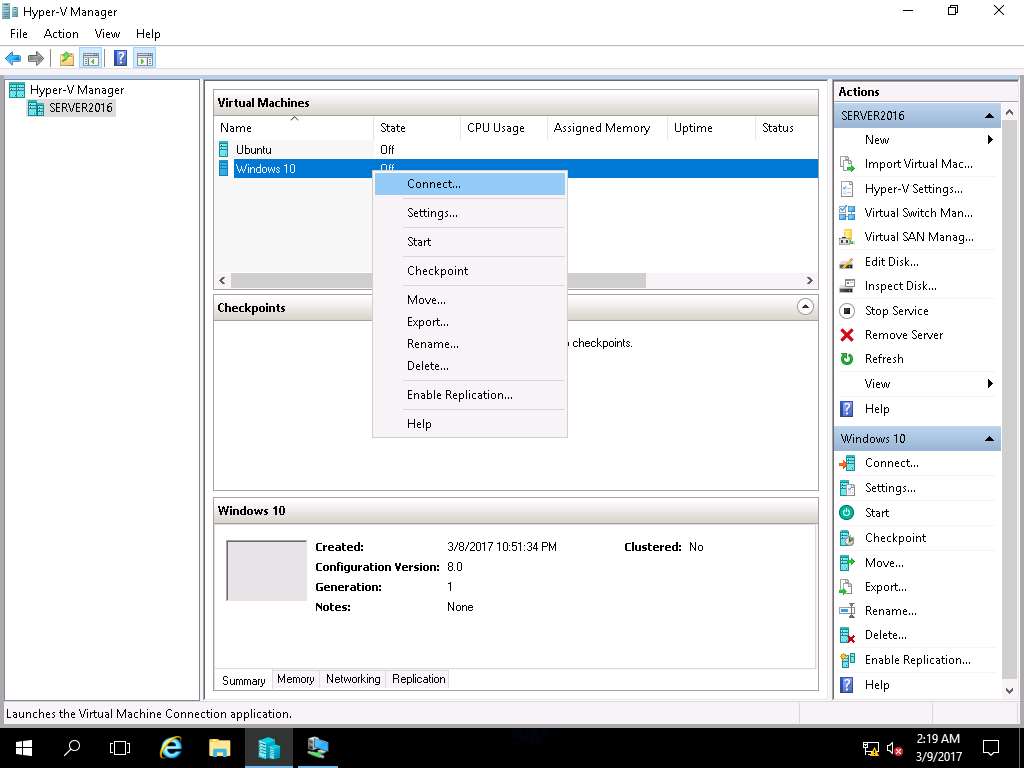This screenshot has width=1024, height=768.
Task: Choose Connect... in the context menu
Action: pos(470,184)
